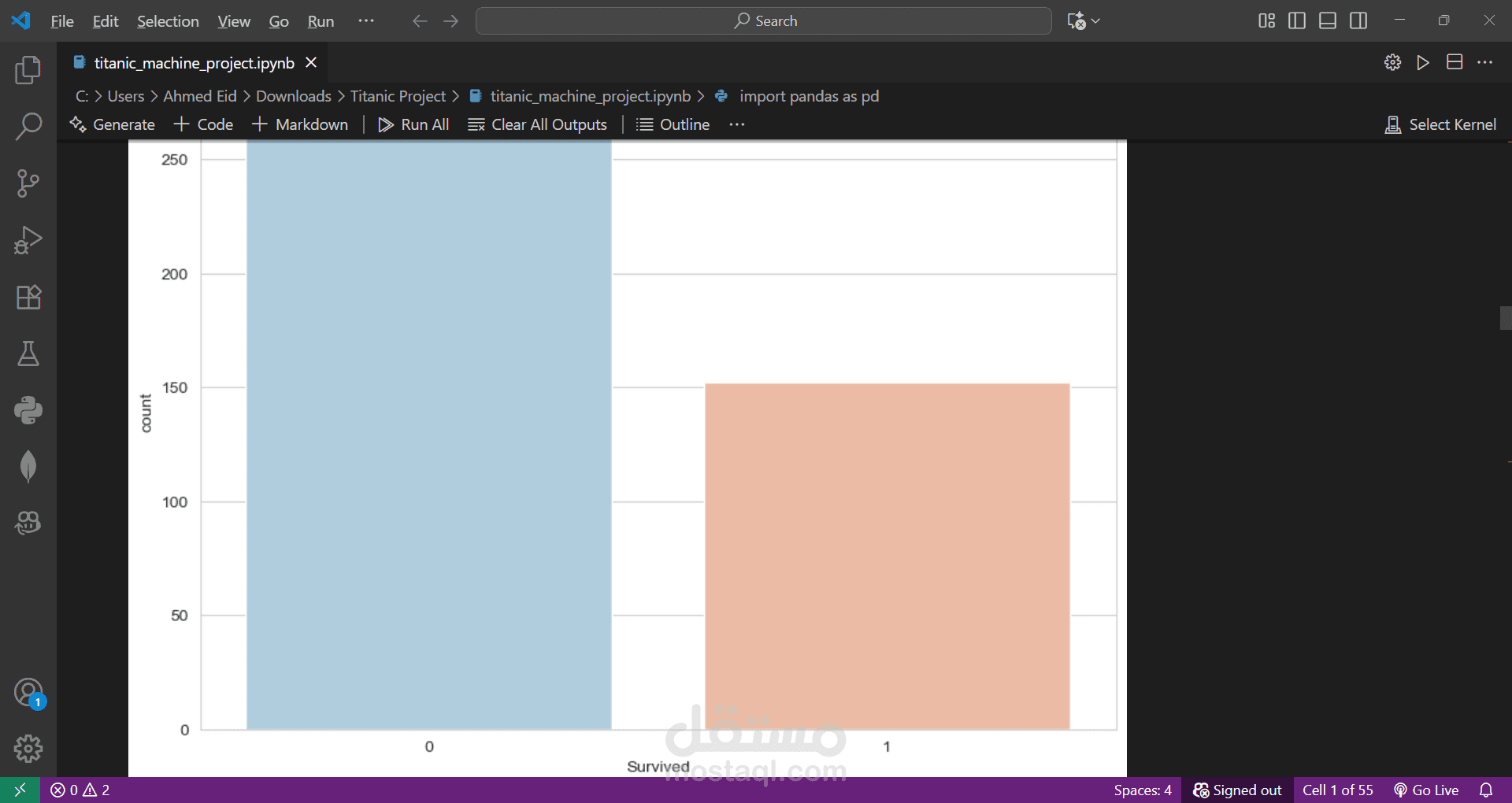This screenshot has height=803, width=1512.
Task: Add a new Code cell
Action: [204, 124]
